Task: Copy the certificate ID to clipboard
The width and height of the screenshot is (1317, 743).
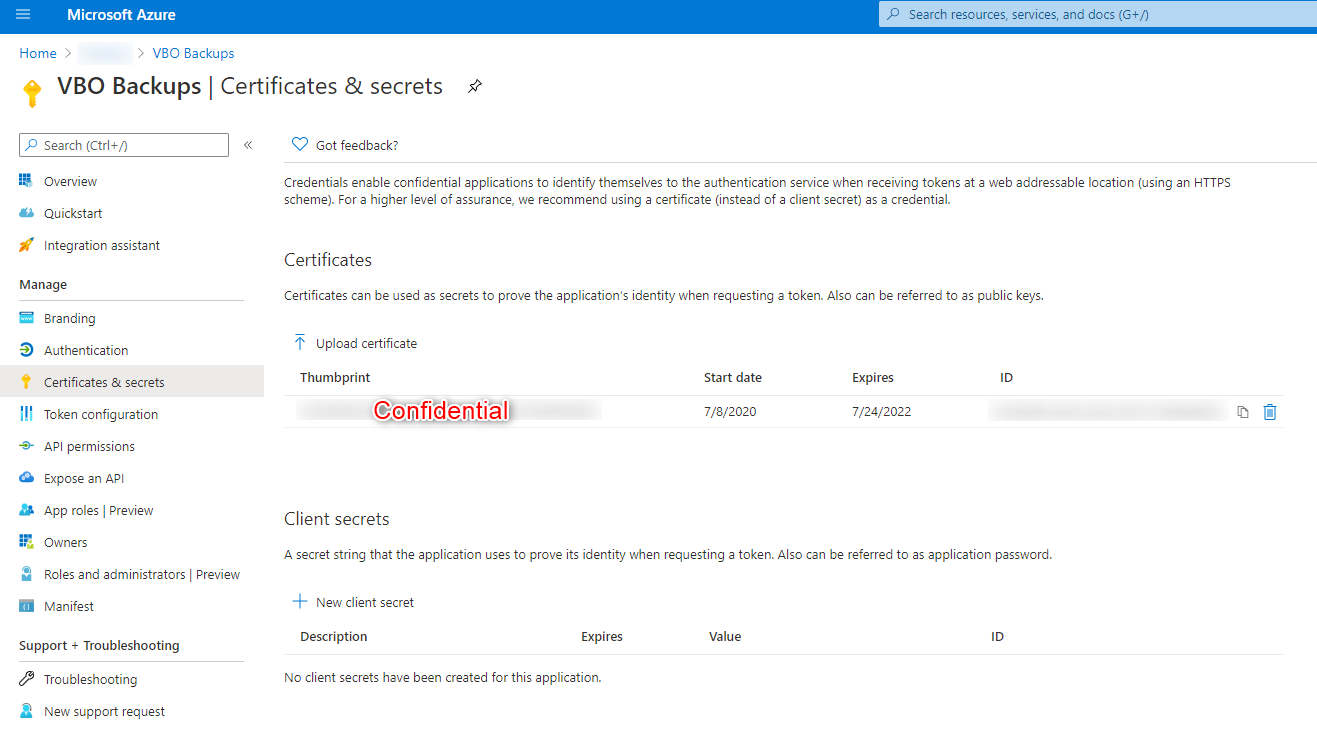Action: tap(1243, 412)
